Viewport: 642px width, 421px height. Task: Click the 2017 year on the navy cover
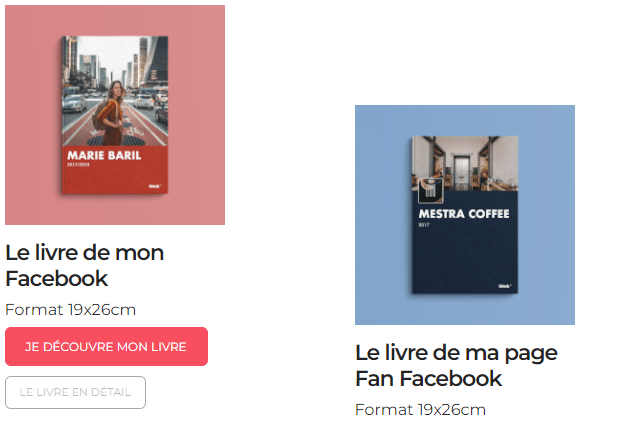click(x=424, y=225)
